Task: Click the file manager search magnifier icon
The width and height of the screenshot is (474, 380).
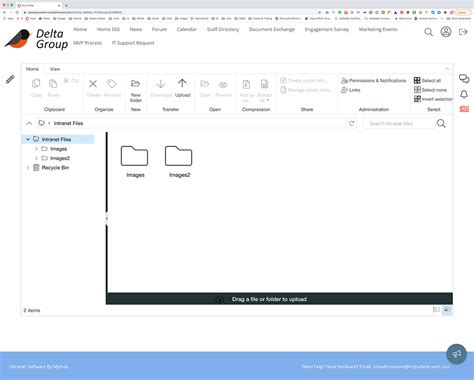Action: [x=441, y=123]
